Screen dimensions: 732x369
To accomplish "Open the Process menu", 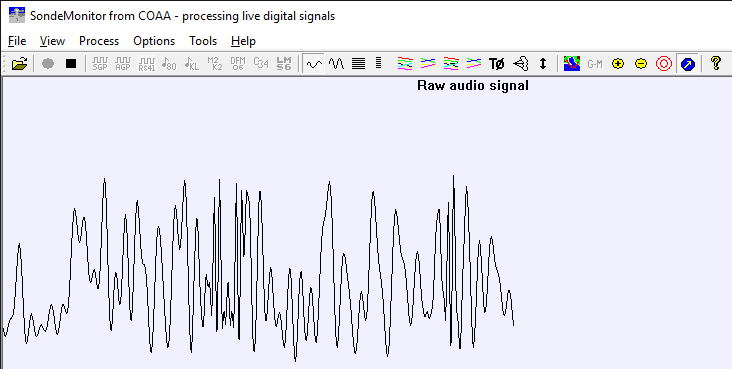I will [x=99, y=41].
